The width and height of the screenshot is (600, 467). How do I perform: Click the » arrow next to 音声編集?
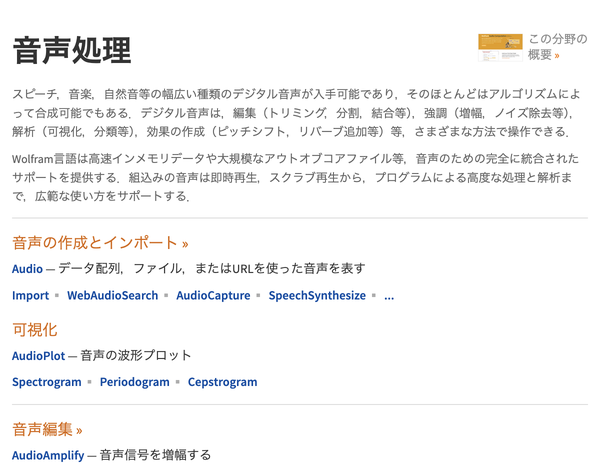coord(79,431)
